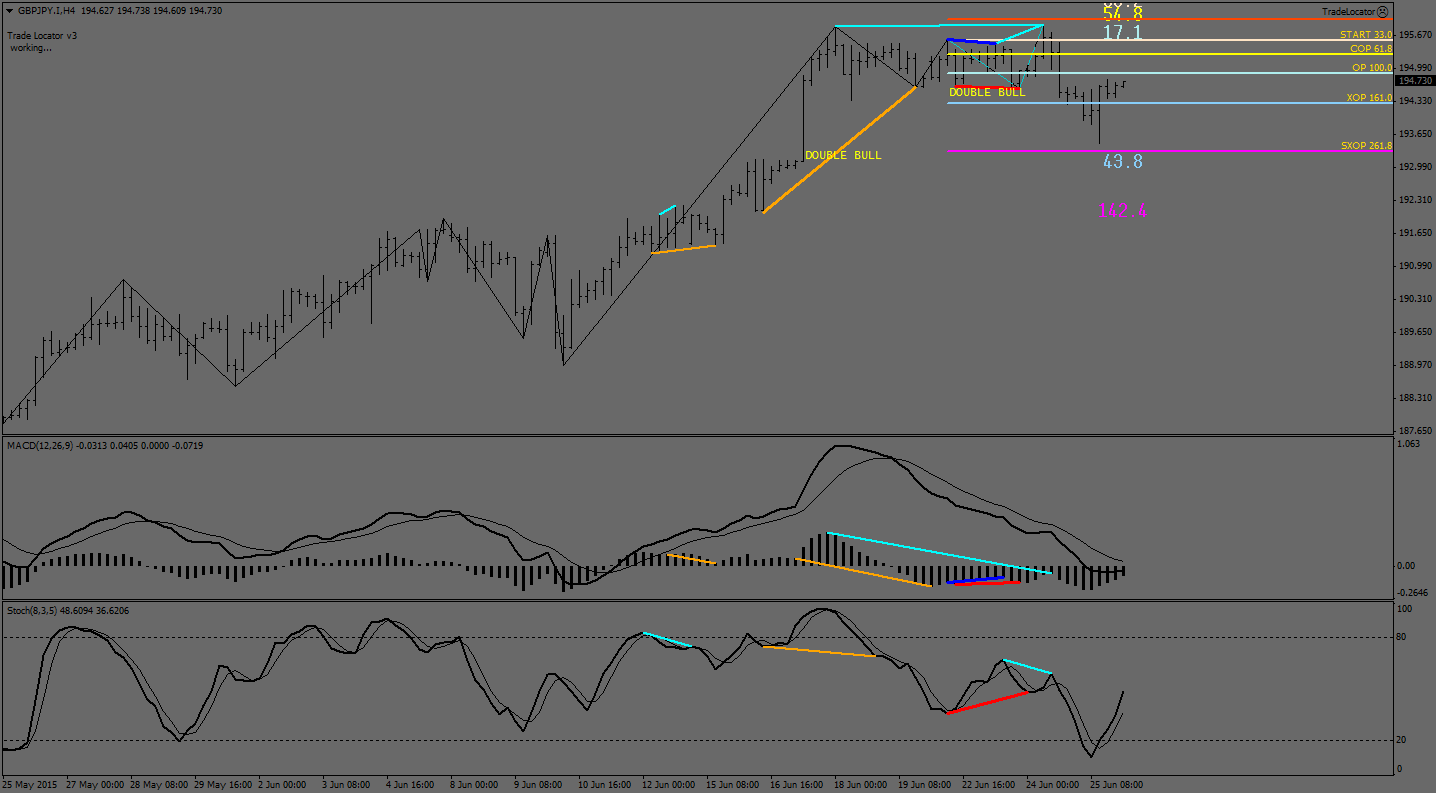Click the DOUBLE BULL label under the red line
1436x793 pixels.
987,92
